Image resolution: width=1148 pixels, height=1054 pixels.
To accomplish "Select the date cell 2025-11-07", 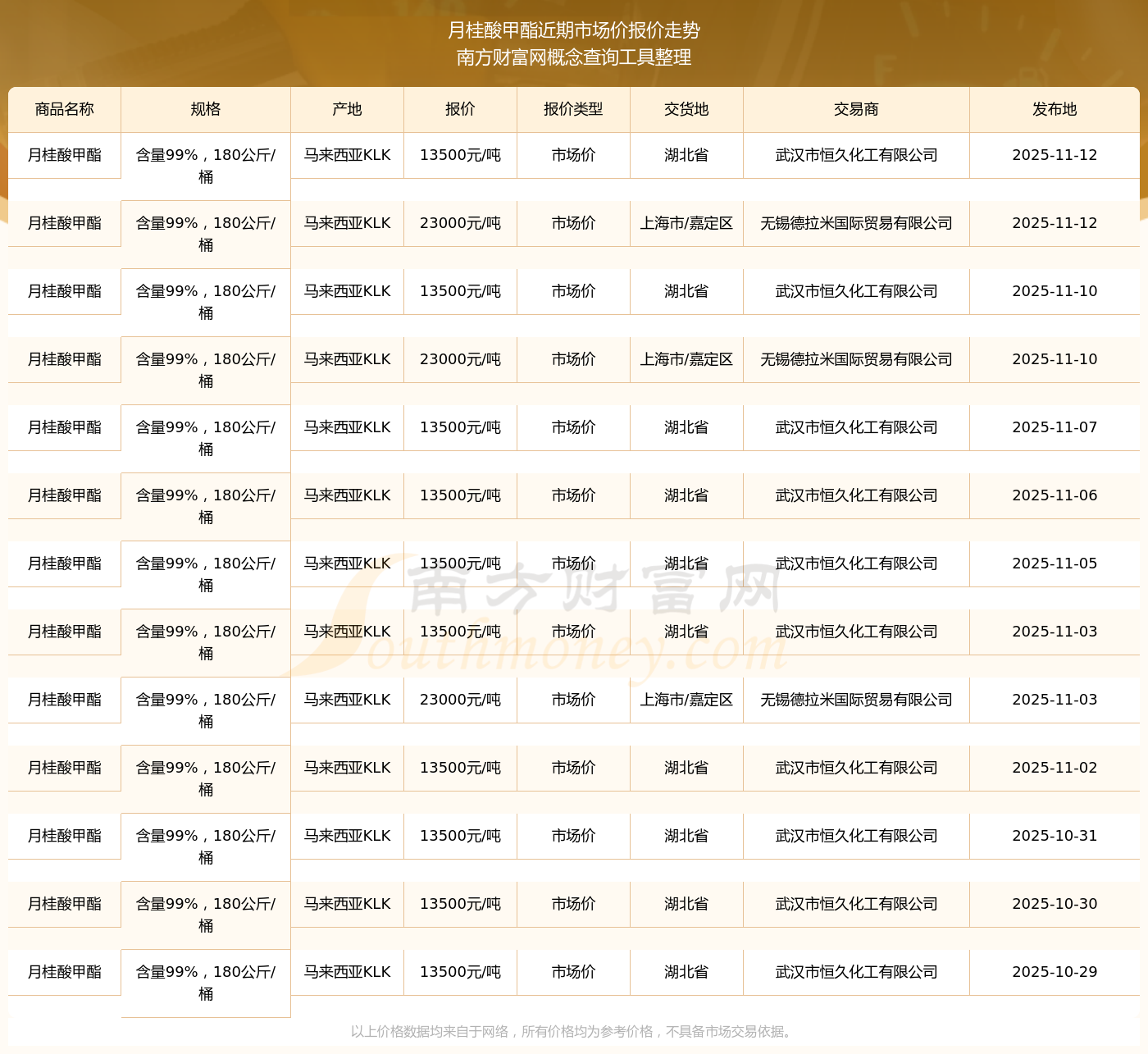I will click(x=1055, y=427).
